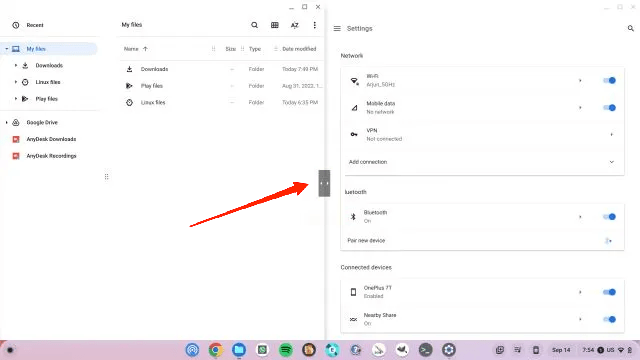Viewport: 640px width, 360px height.
Task: Click the sidebar resize handle in Files
Action: point(107,177)
